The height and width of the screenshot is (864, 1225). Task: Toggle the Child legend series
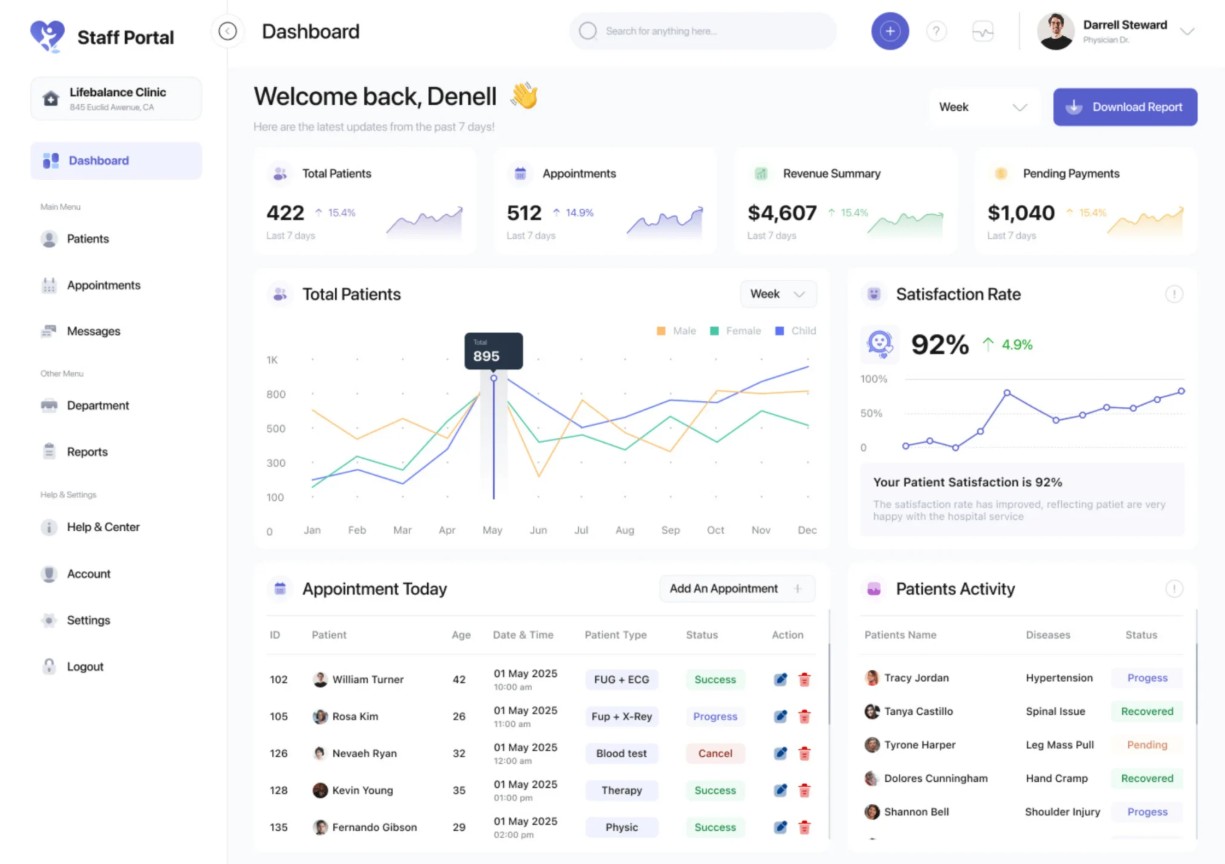click(795, 331)
